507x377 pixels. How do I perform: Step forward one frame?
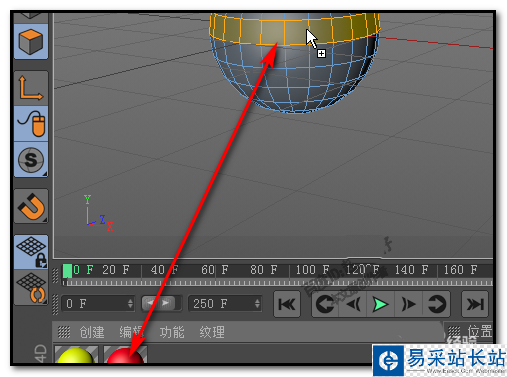(x=409, y=304)
